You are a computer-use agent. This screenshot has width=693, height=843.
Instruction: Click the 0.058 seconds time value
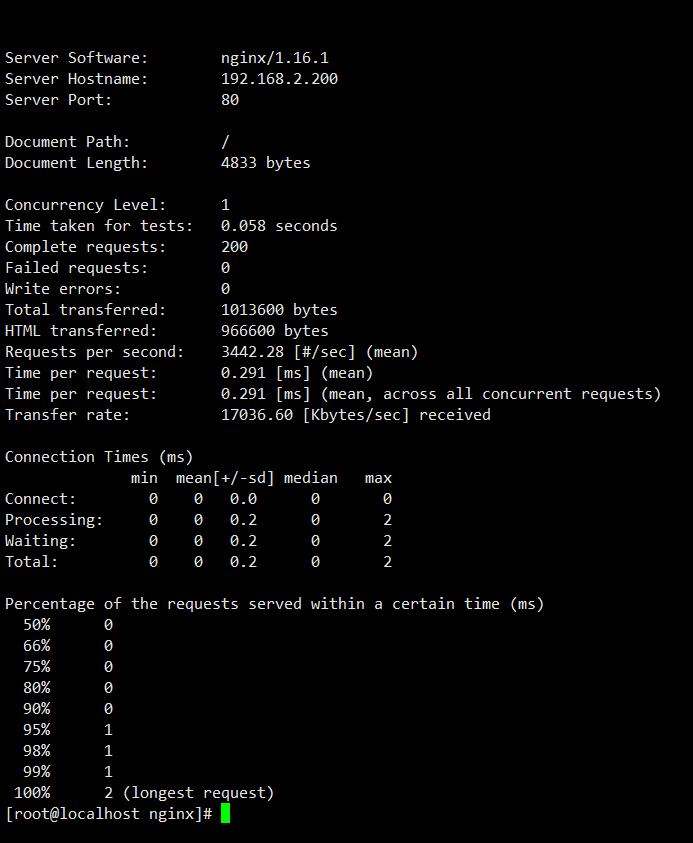tap(279, 226)
